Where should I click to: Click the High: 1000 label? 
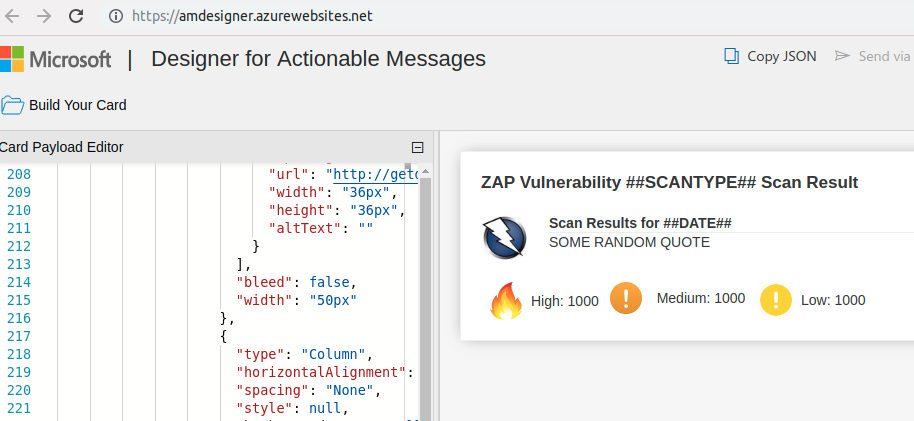(565, 301)
